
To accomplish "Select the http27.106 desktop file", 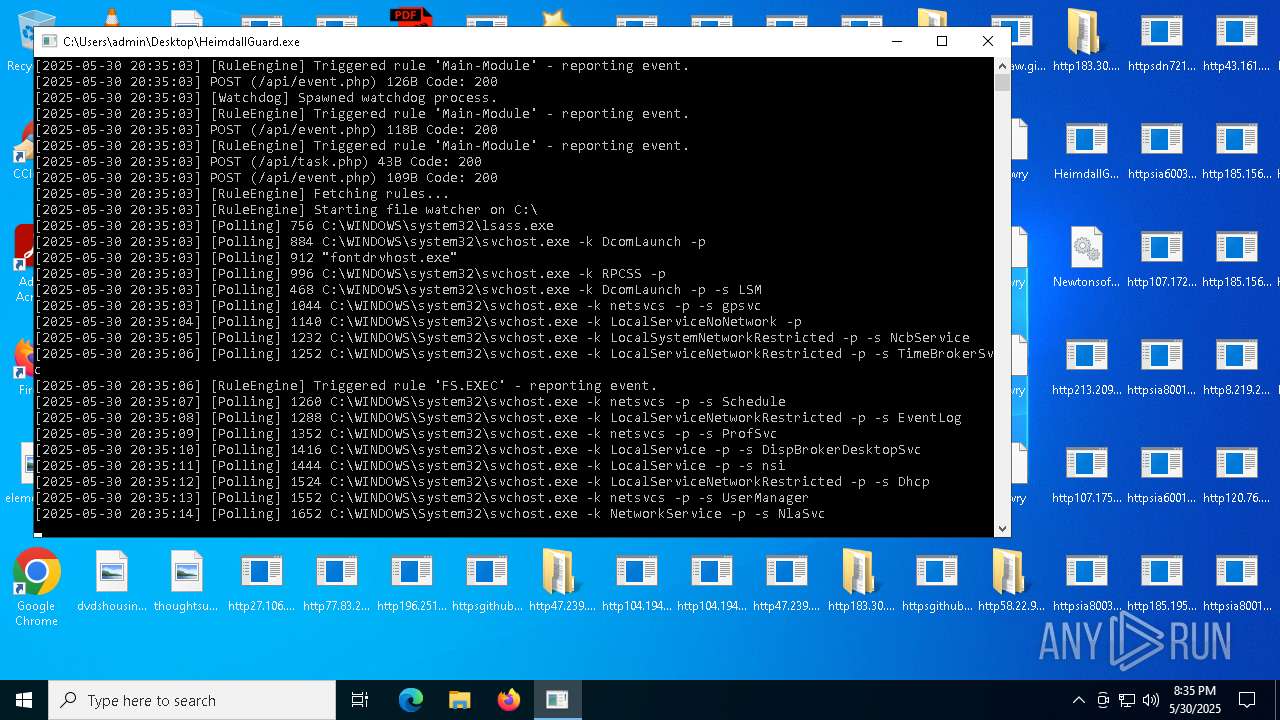I will coord(261,580).
